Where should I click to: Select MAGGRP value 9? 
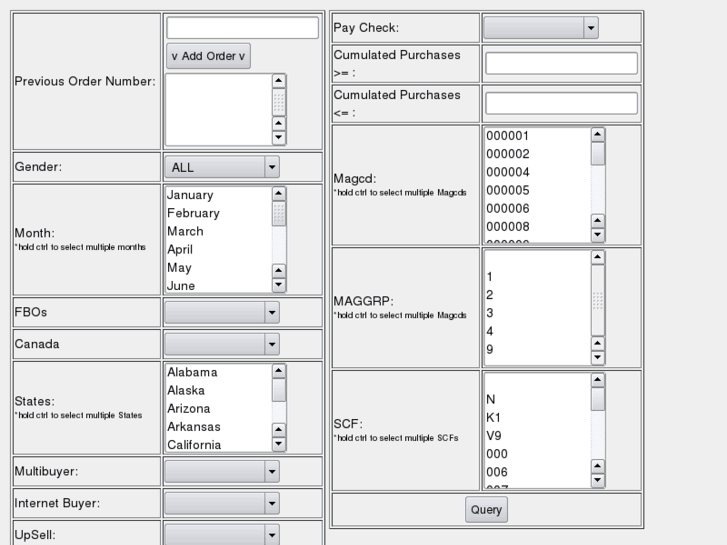537,349
